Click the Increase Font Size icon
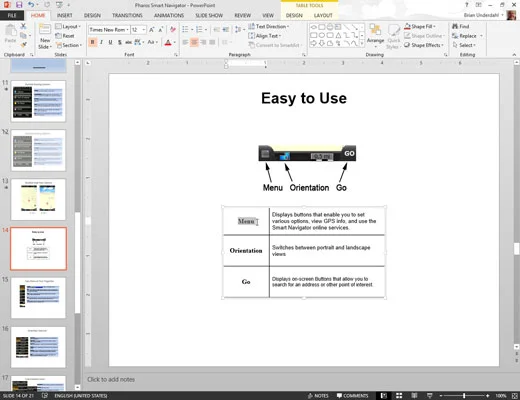The width and height of the screenshot is (520, 400). coord(152,30)
